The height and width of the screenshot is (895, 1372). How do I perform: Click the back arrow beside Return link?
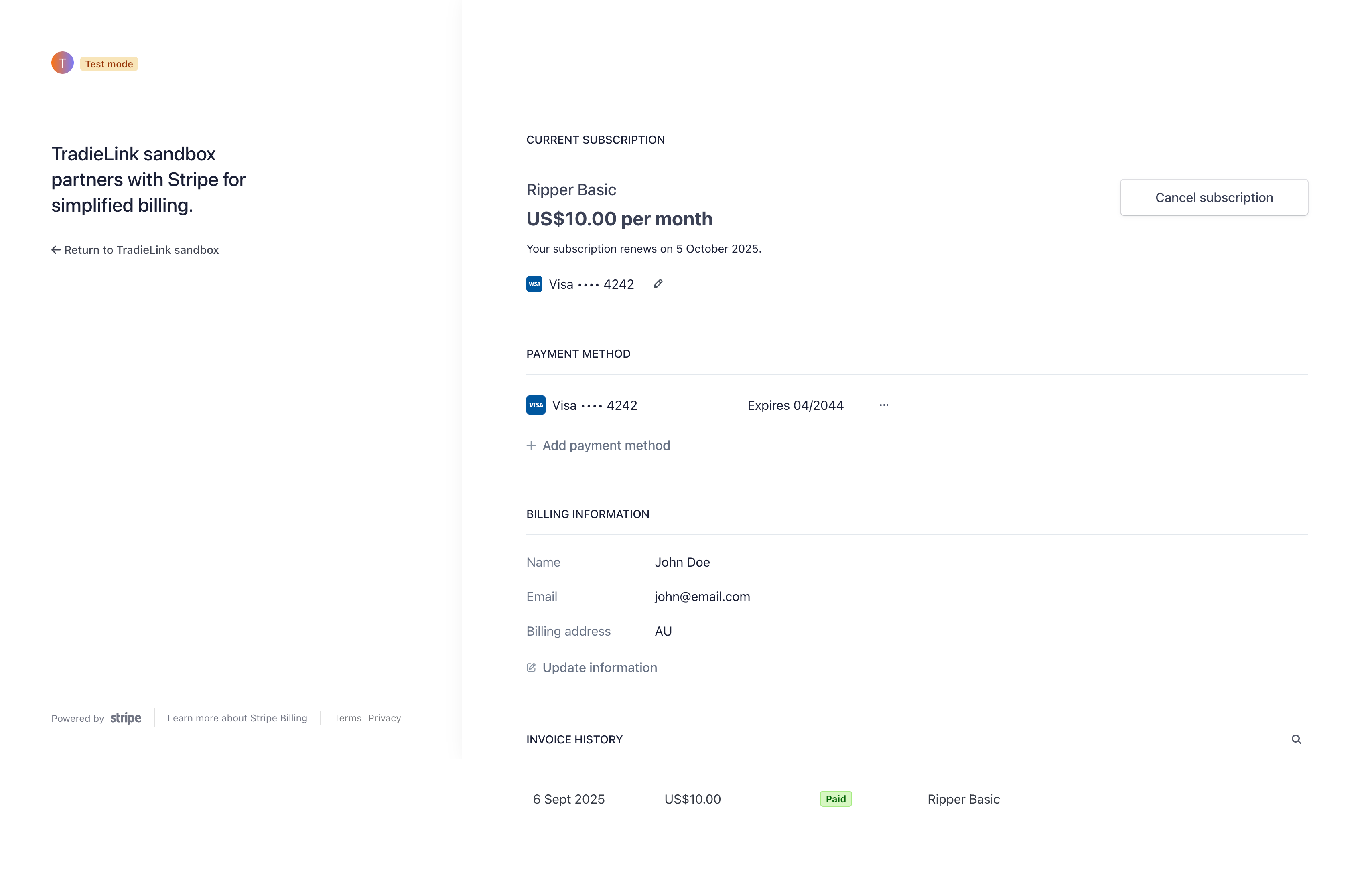tap(56, 250)
